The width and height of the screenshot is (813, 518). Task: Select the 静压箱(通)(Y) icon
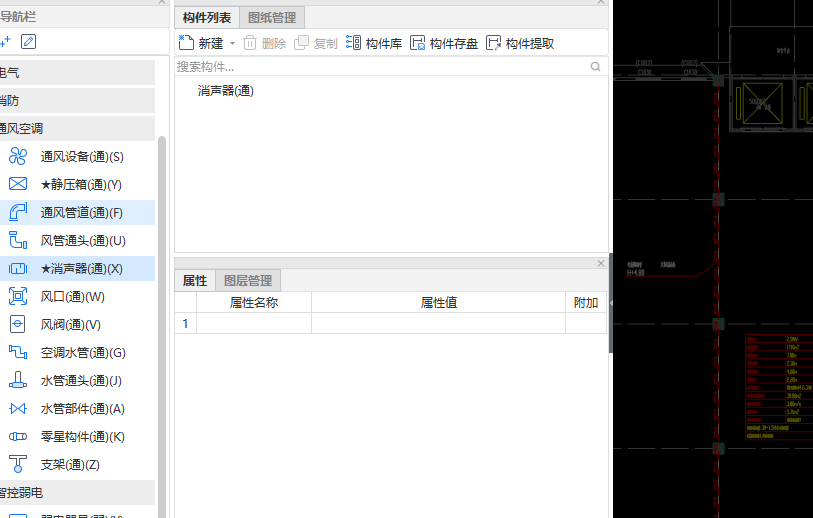(x=18, y=184)
